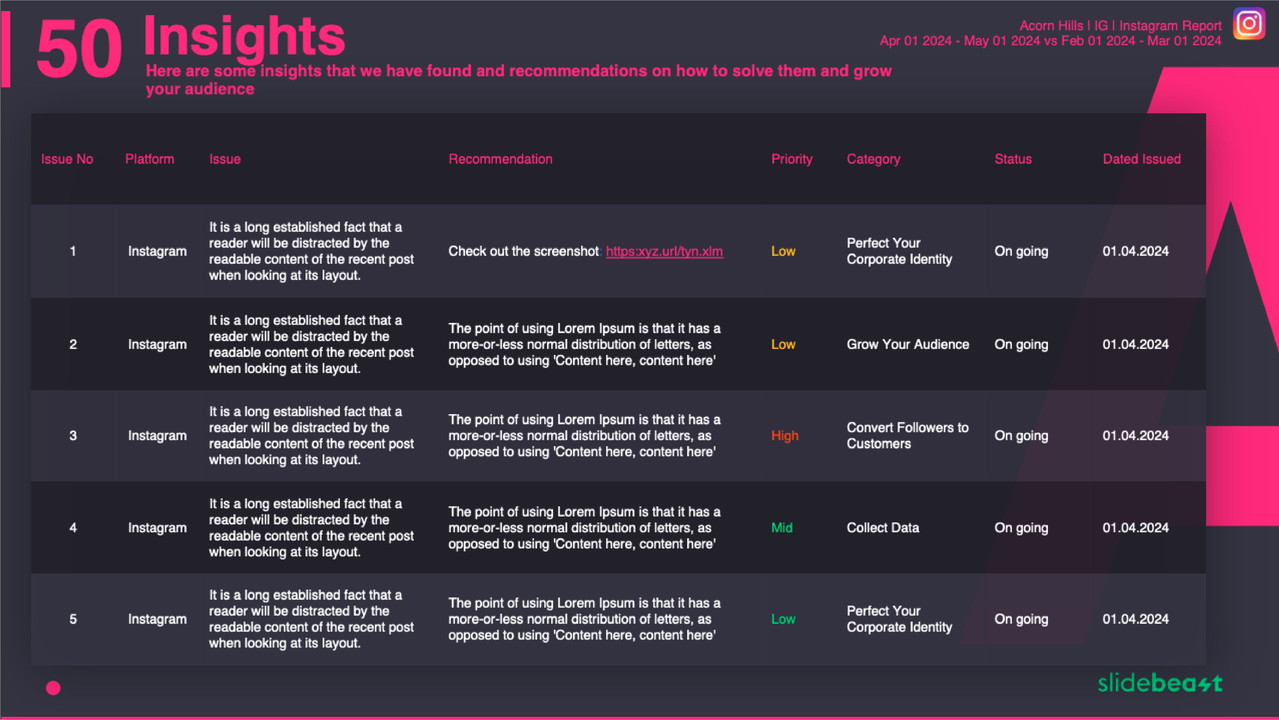Image resolution: width=1279 pixels, height=720 pixels.
Task: Click the pink dot in the bottom-left corner
Action: [x=53, y=688]
